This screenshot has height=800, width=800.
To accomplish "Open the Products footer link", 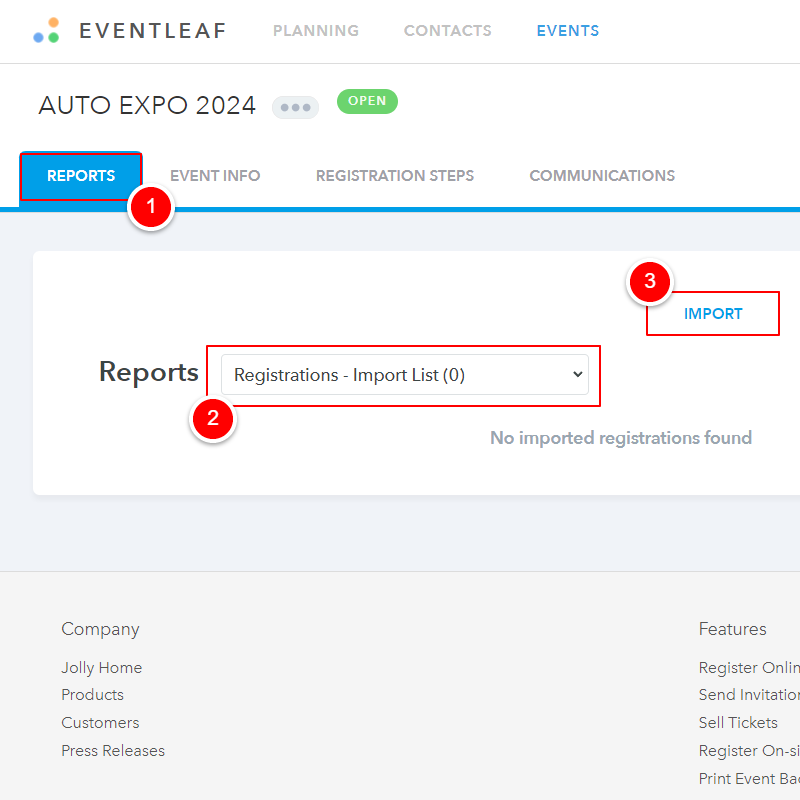I will pyautogui.click(x=92, y=695).
